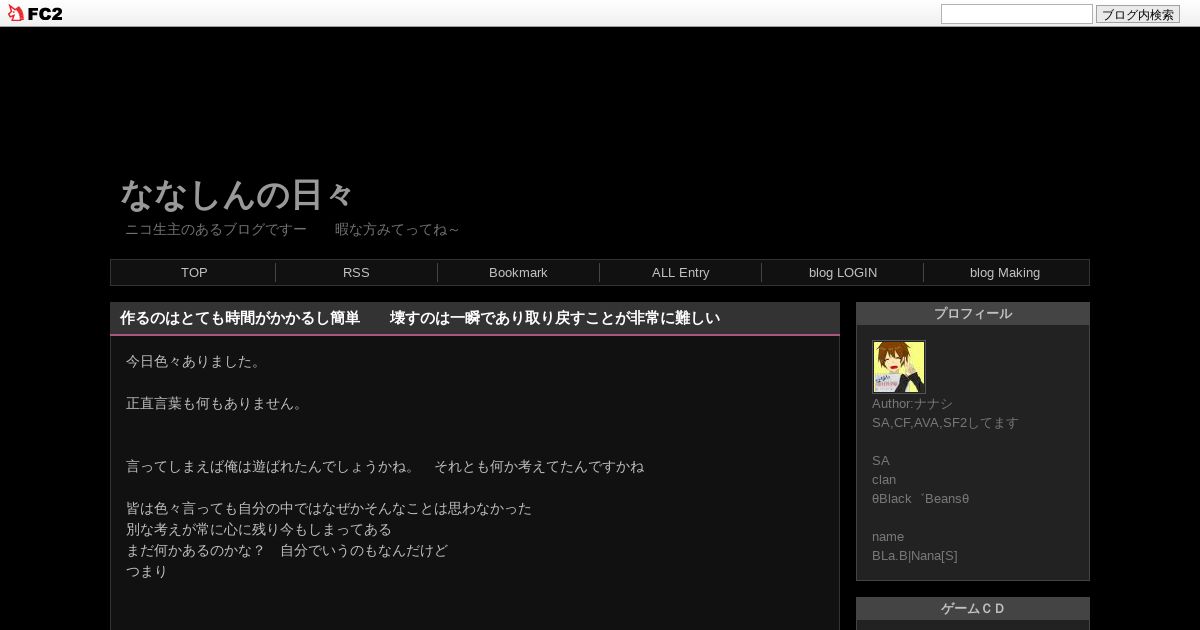Click the line 正直言葉も何もありません。

click(217, 403)
